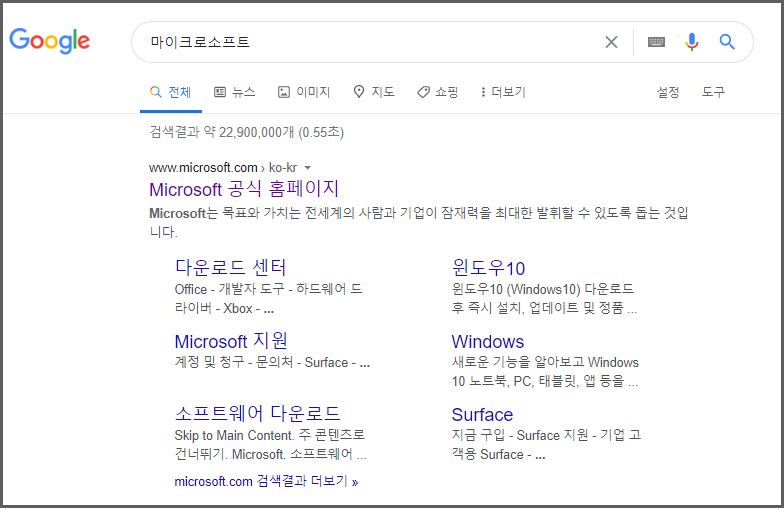The image size is (784, 520).
Task: Click the 검색결과 약 22,900,000개 stats text
Action: pos(246,132)
